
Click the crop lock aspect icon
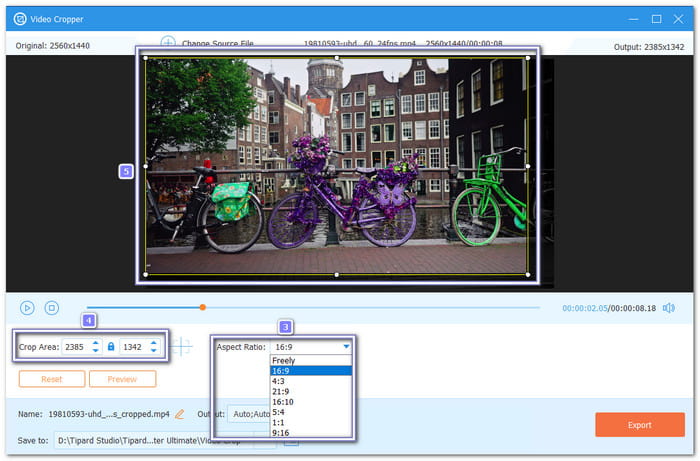point(110,347)
